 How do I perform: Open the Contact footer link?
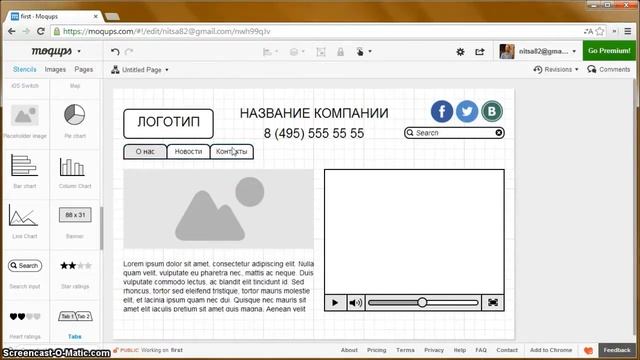tap(507, 350)
